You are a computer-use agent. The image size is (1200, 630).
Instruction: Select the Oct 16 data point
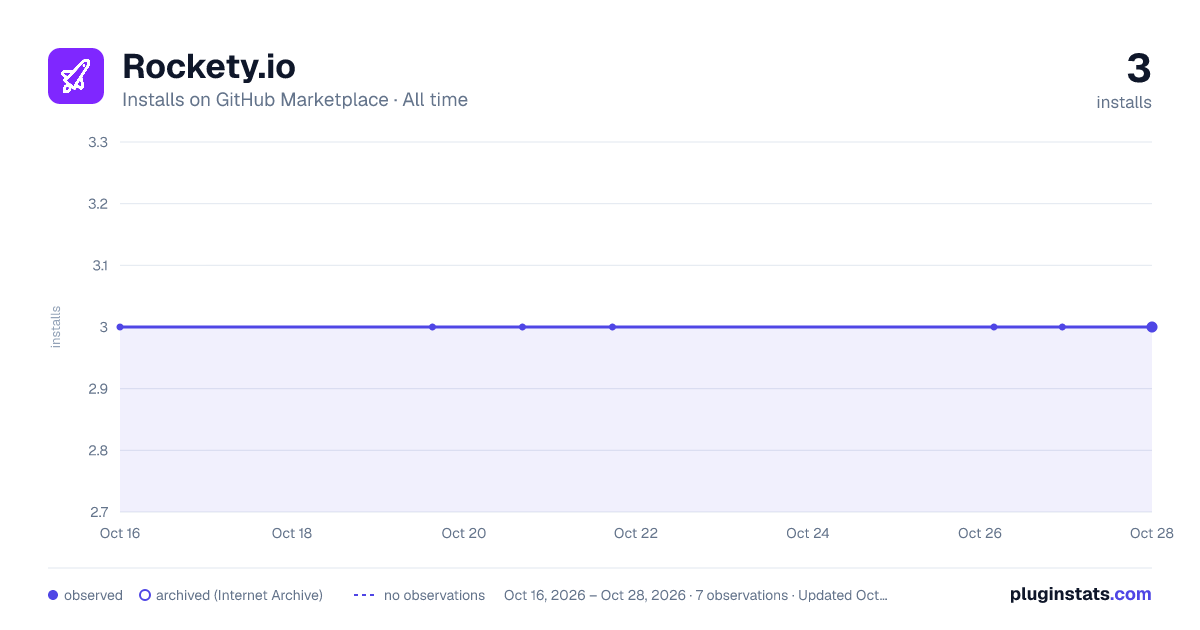120,327
